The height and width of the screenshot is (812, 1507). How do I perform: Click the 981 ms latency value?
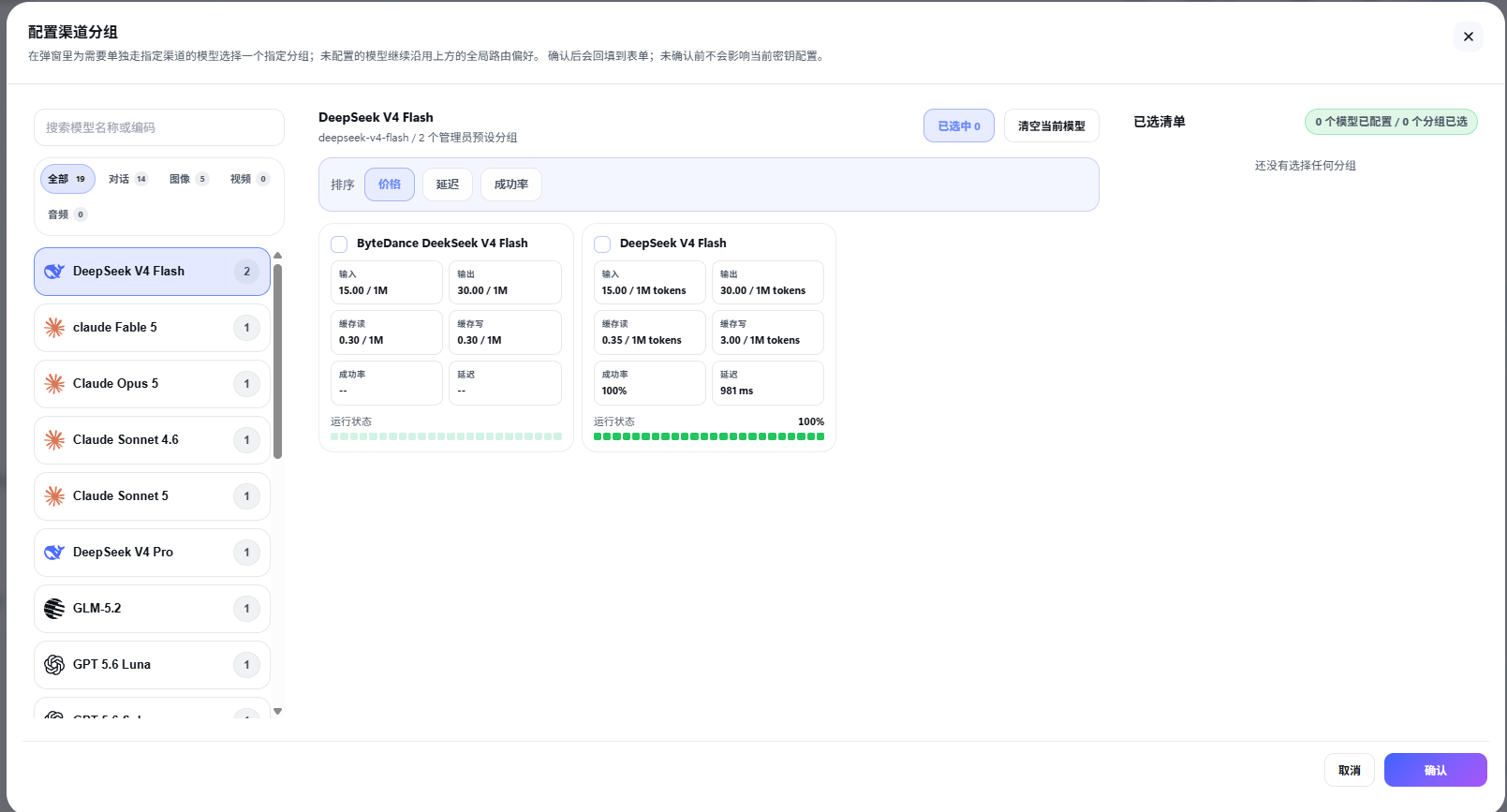pos(737,391)
